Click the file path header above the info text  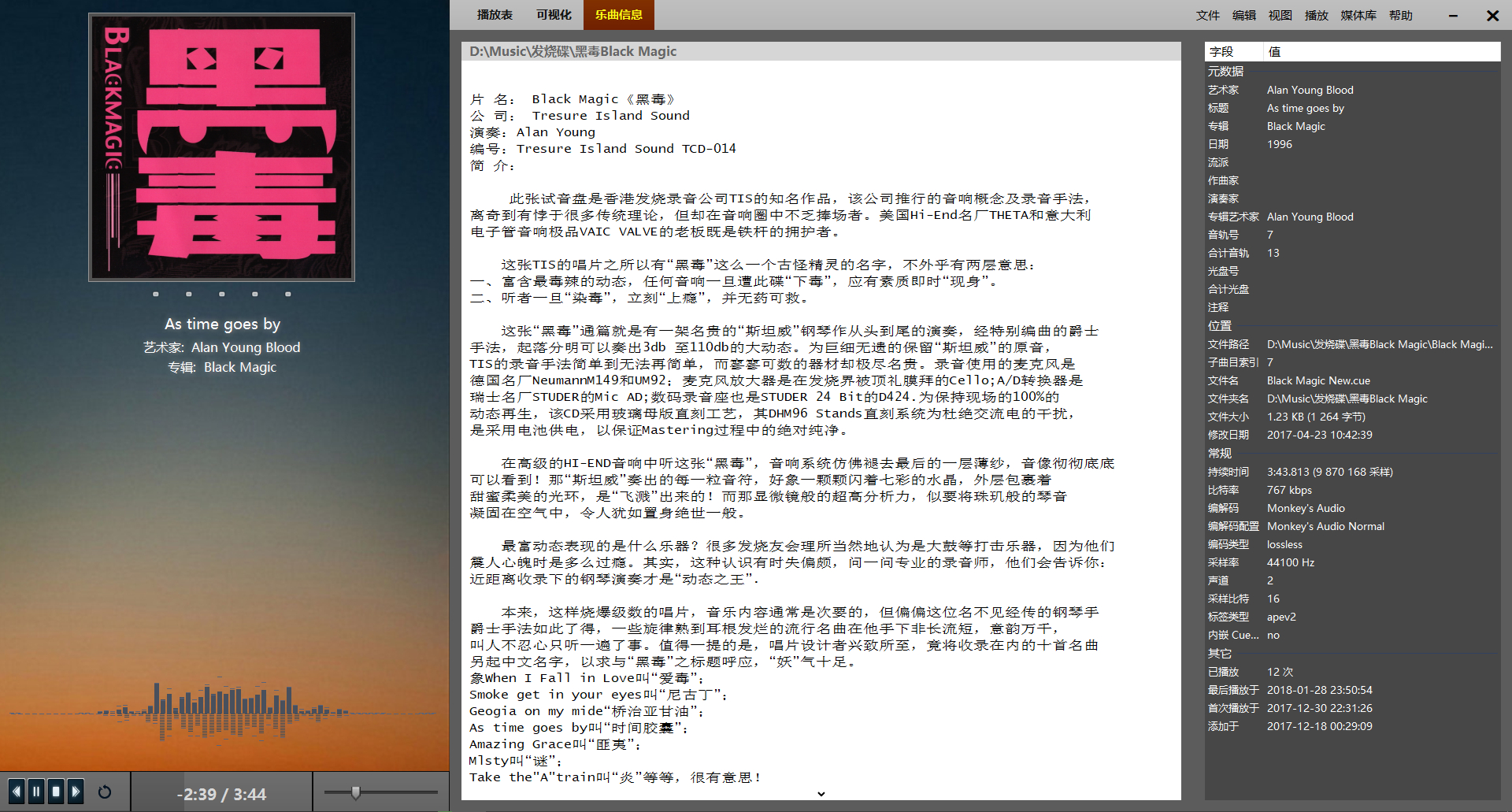click(821, 51)
